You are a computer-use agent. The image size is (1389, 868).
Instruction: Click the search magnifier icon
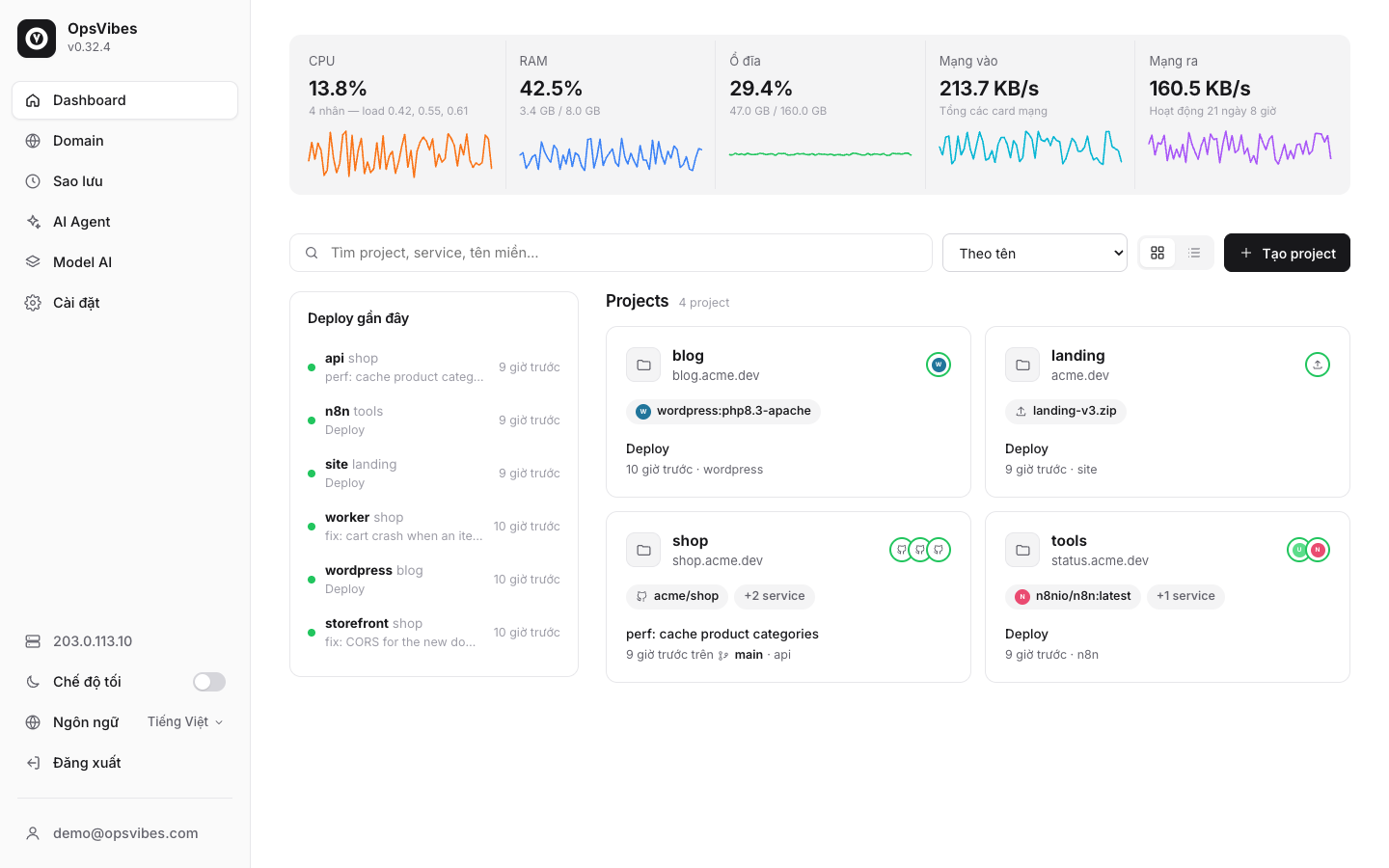coord(312,253)
